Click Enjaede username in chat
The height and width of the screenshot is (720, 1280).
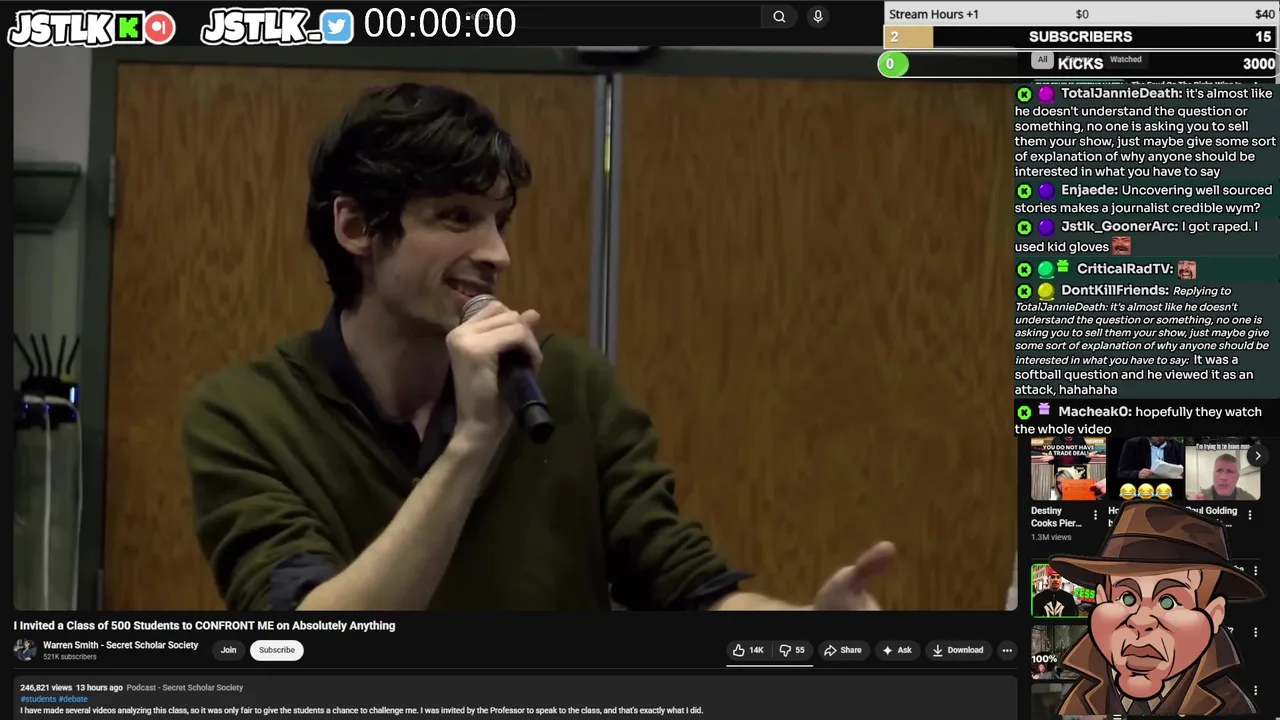1089,190
